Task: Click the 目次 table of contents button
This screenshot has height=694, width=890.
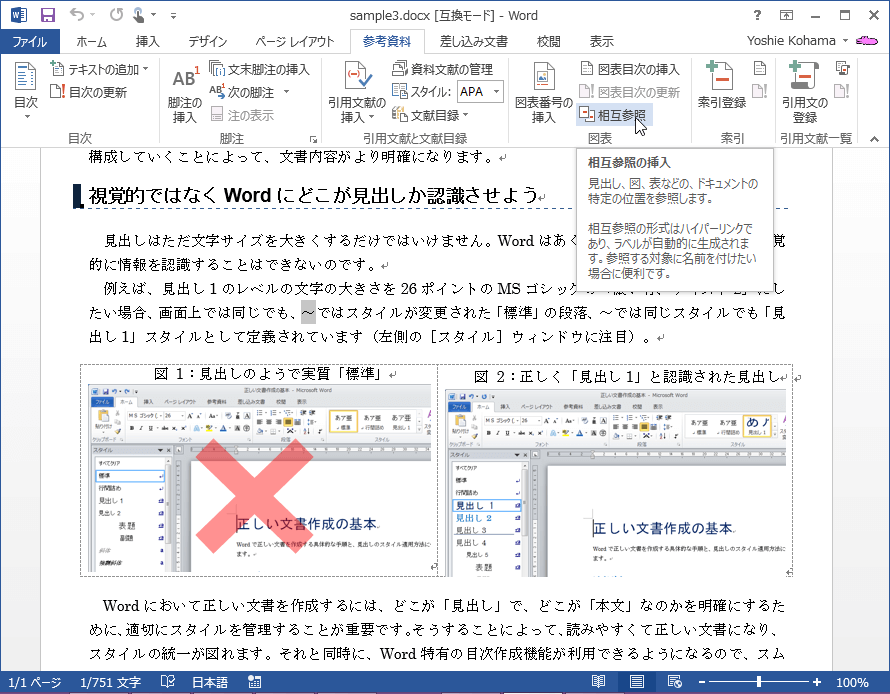Action: (26, 91)
